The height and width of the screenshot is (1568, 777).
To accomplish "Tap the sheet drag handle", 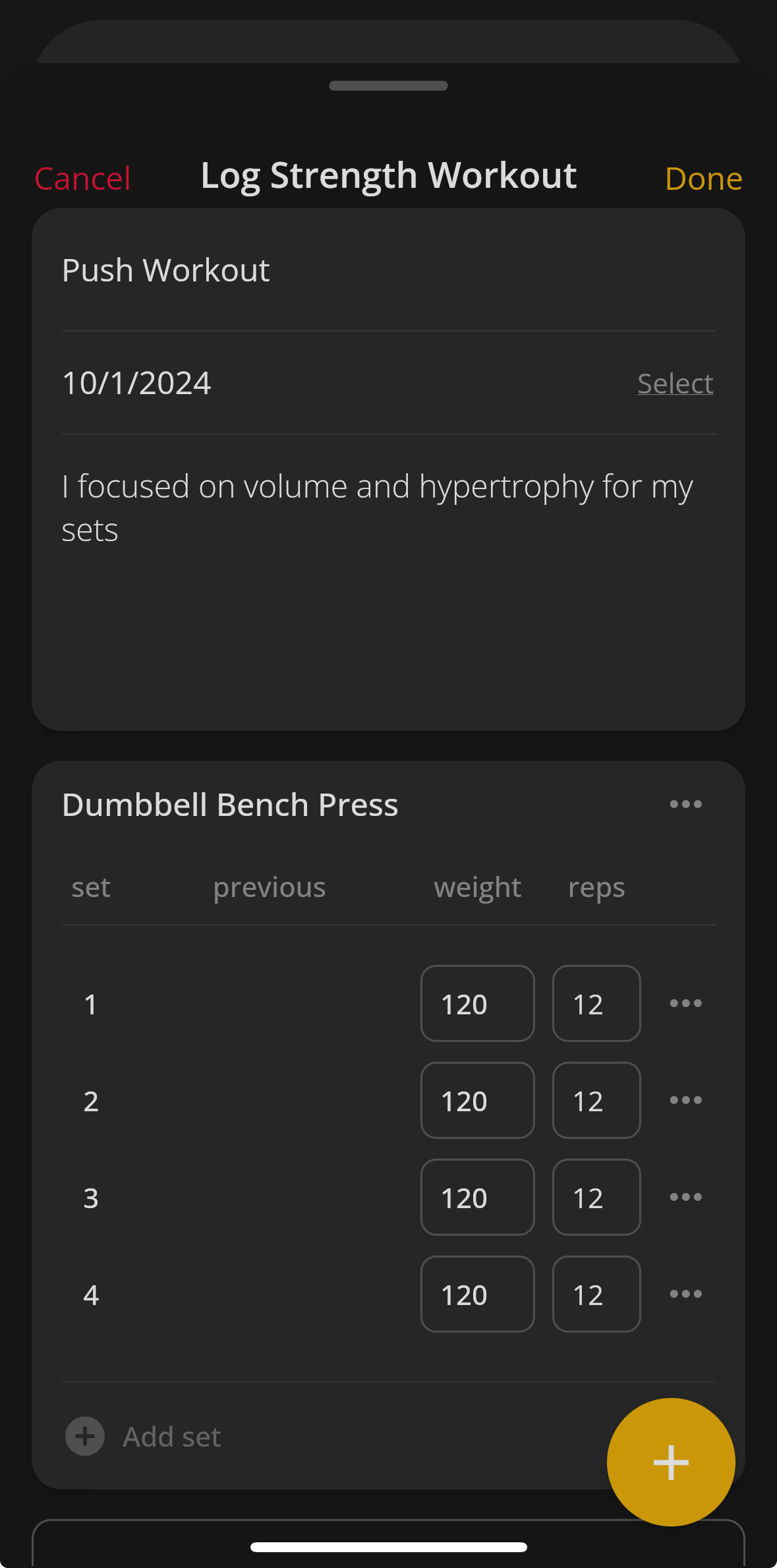I will [388, 86].
